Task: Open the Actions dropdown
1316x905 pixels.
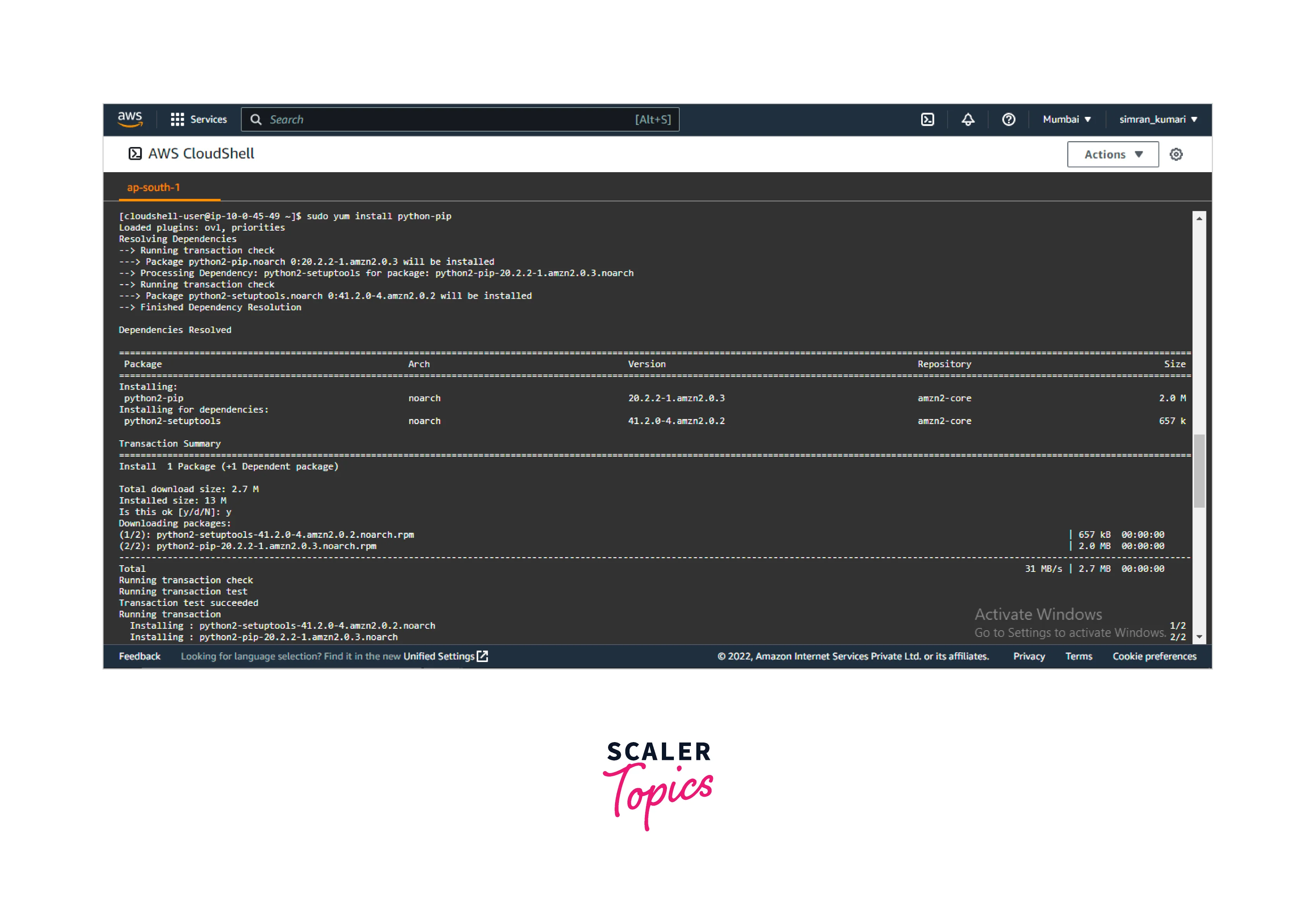Action: point(1112,154)
